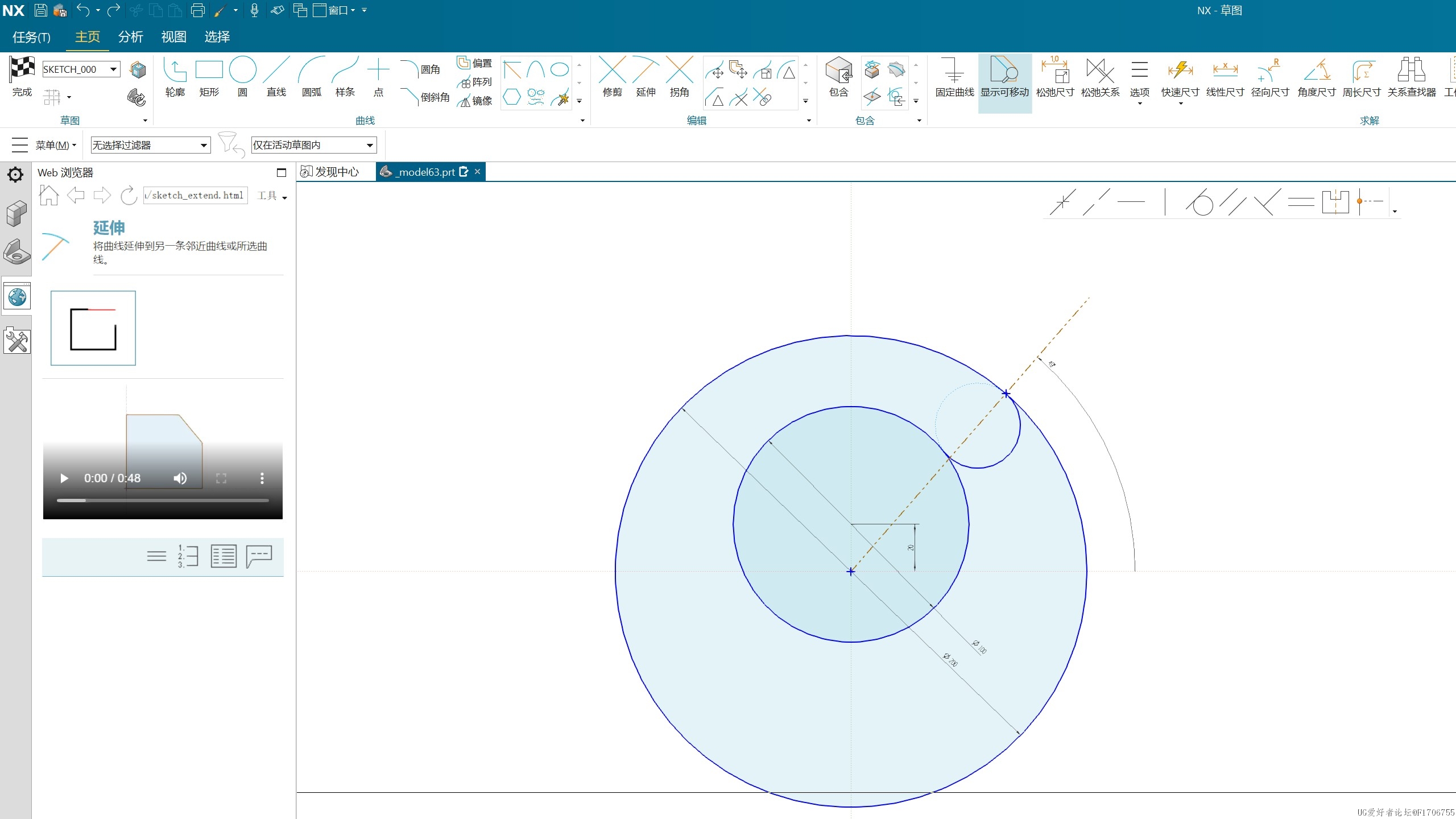
Task: Open the sheet metal sidebar icon
Action: tap(17, 252)
